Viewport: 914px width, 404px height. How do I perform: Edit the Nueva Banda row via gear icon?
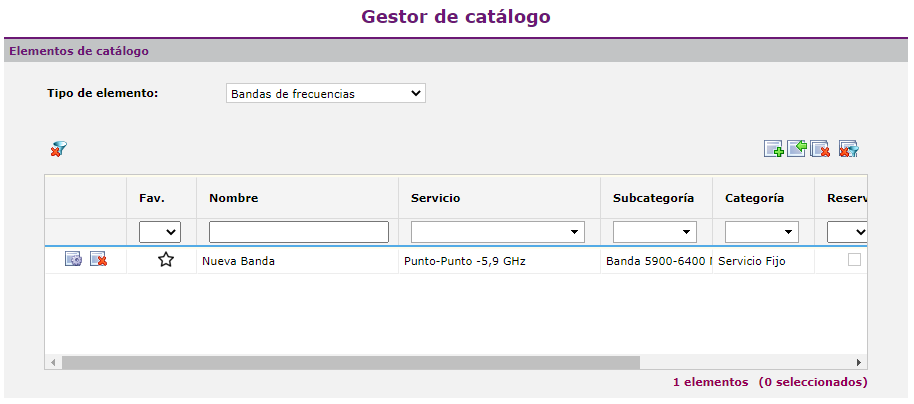tap(73, 259)
